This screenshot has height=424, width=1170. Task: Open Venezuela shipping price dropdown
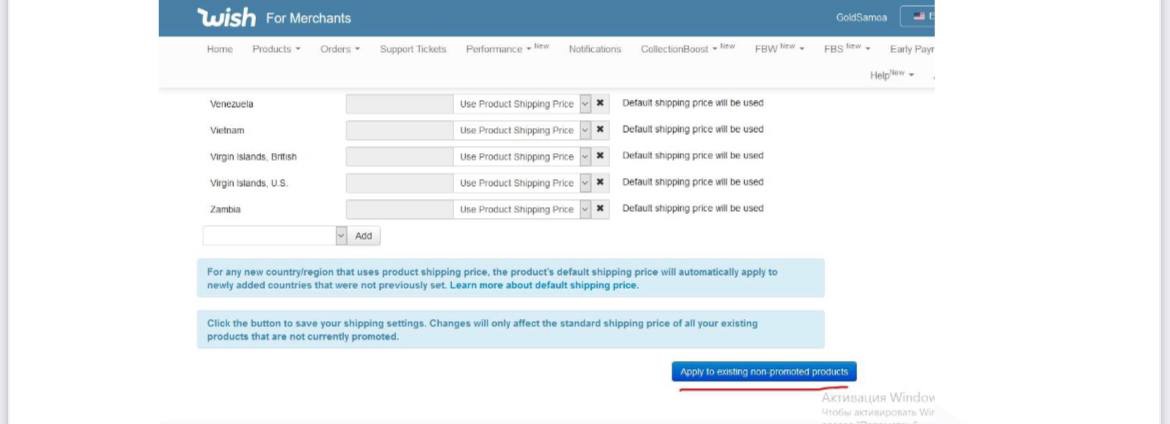(x=522, y=104)
